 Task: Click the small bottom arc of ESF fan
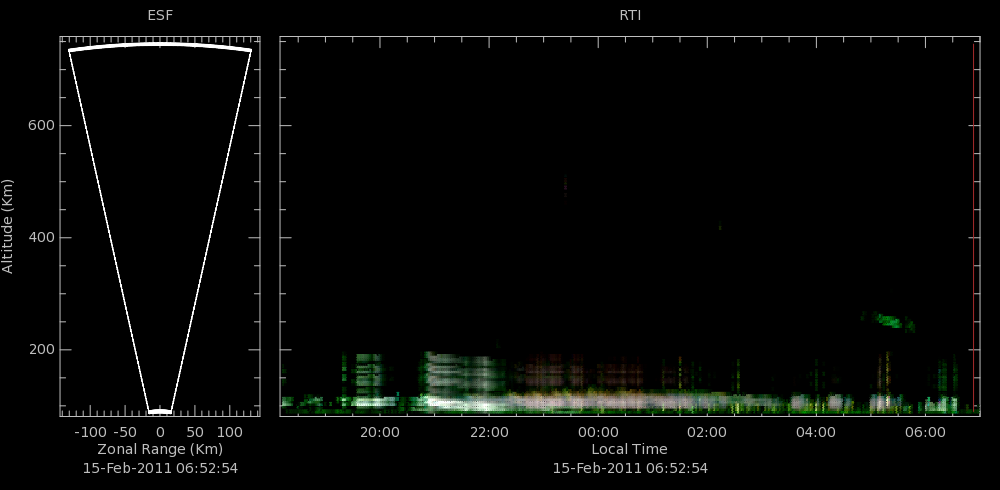160,412
